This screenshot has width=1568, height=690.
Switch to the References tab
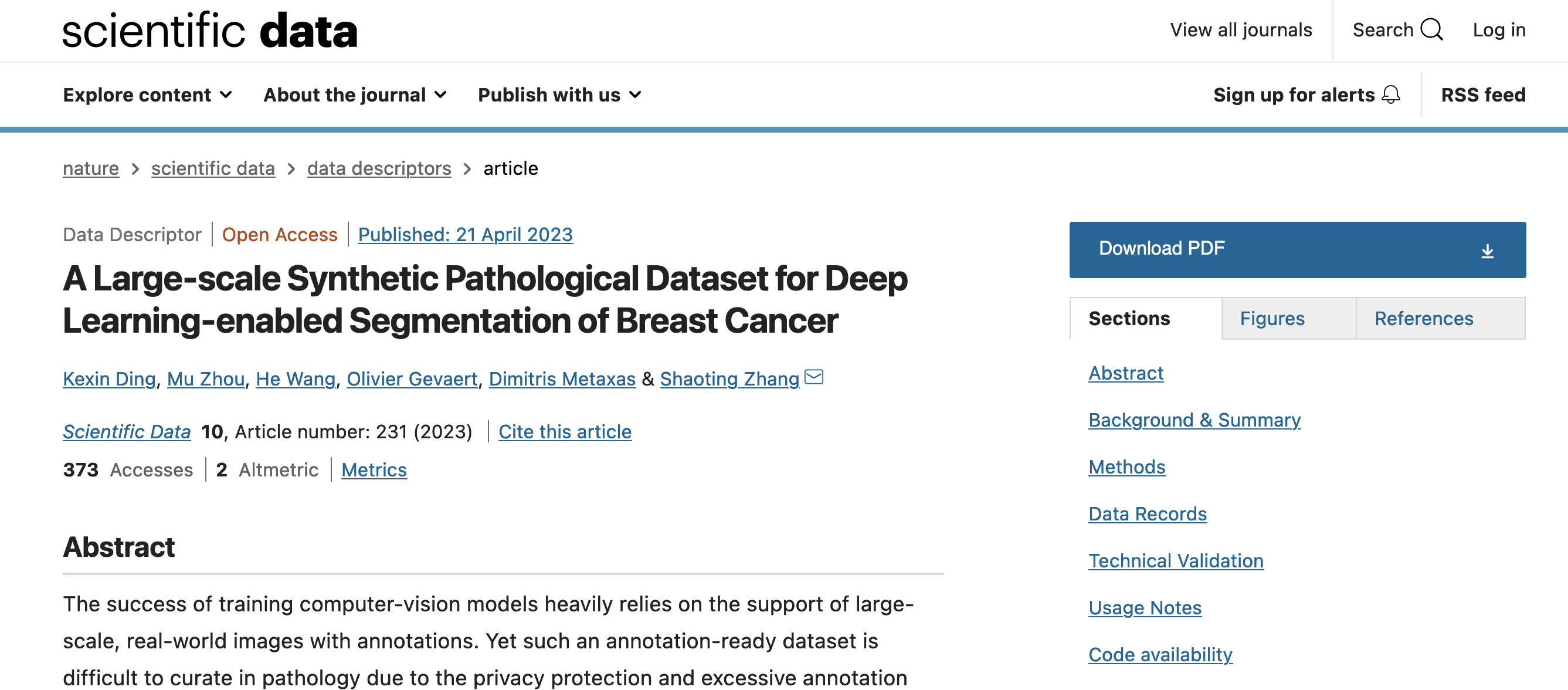click(x=1424, y=318)
